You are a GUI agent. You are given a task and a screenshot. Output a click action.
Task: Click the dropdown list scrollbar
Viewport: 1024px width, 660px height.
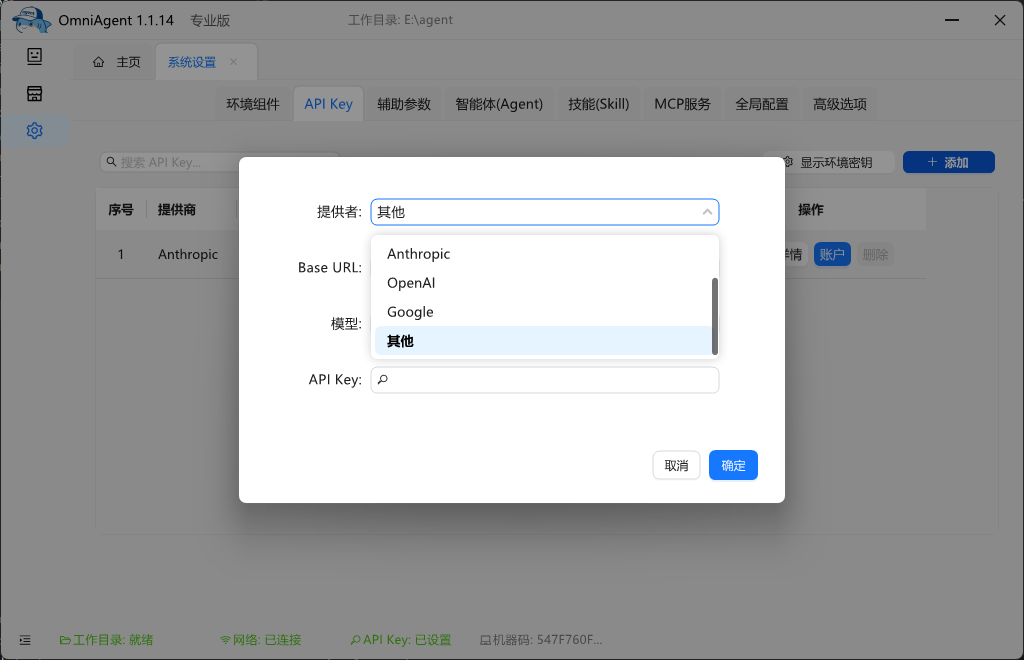(x=714, y=315)
